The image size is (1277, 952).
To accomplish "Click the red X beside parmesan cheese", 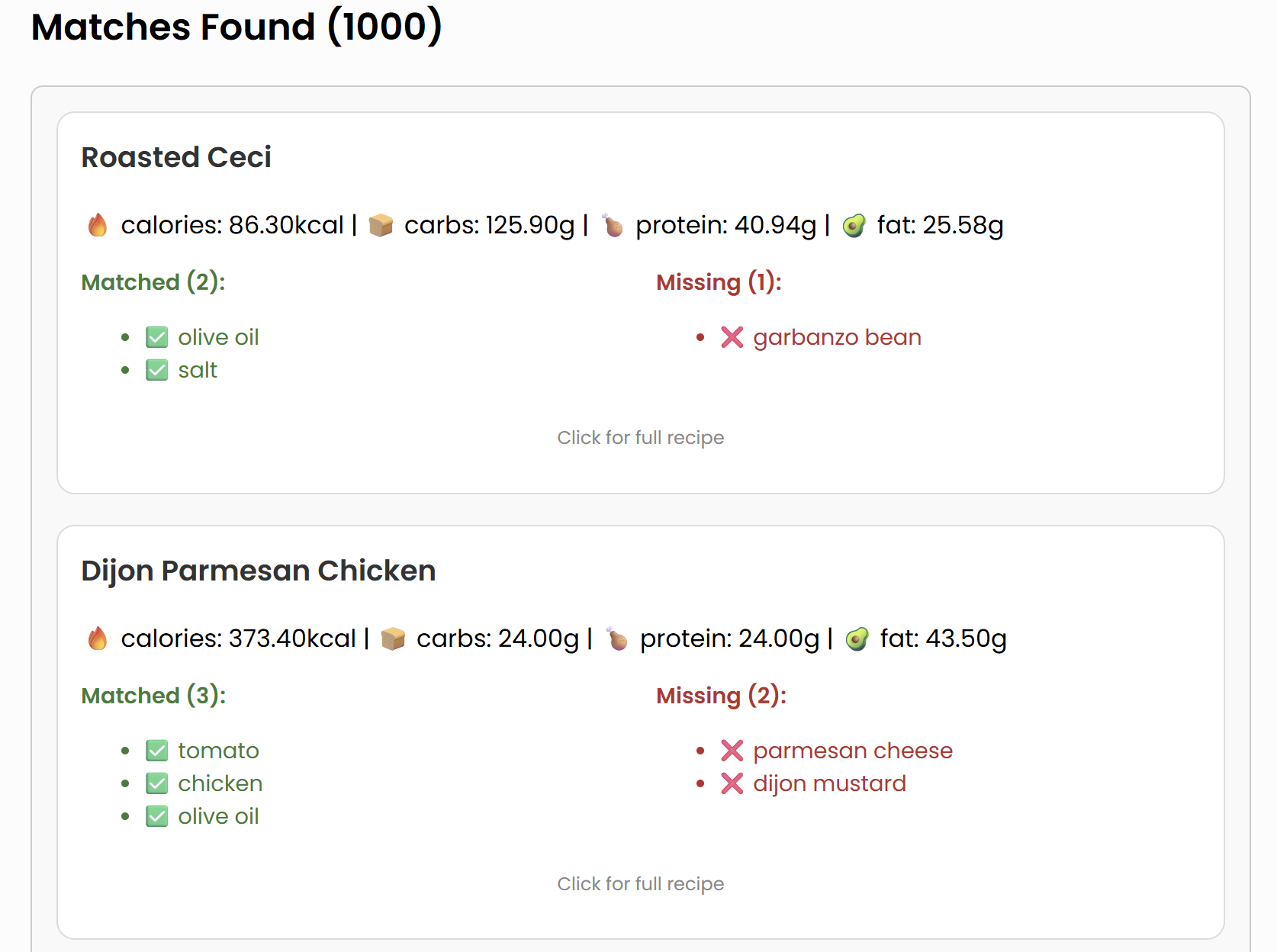I will [x=732, y=751].
